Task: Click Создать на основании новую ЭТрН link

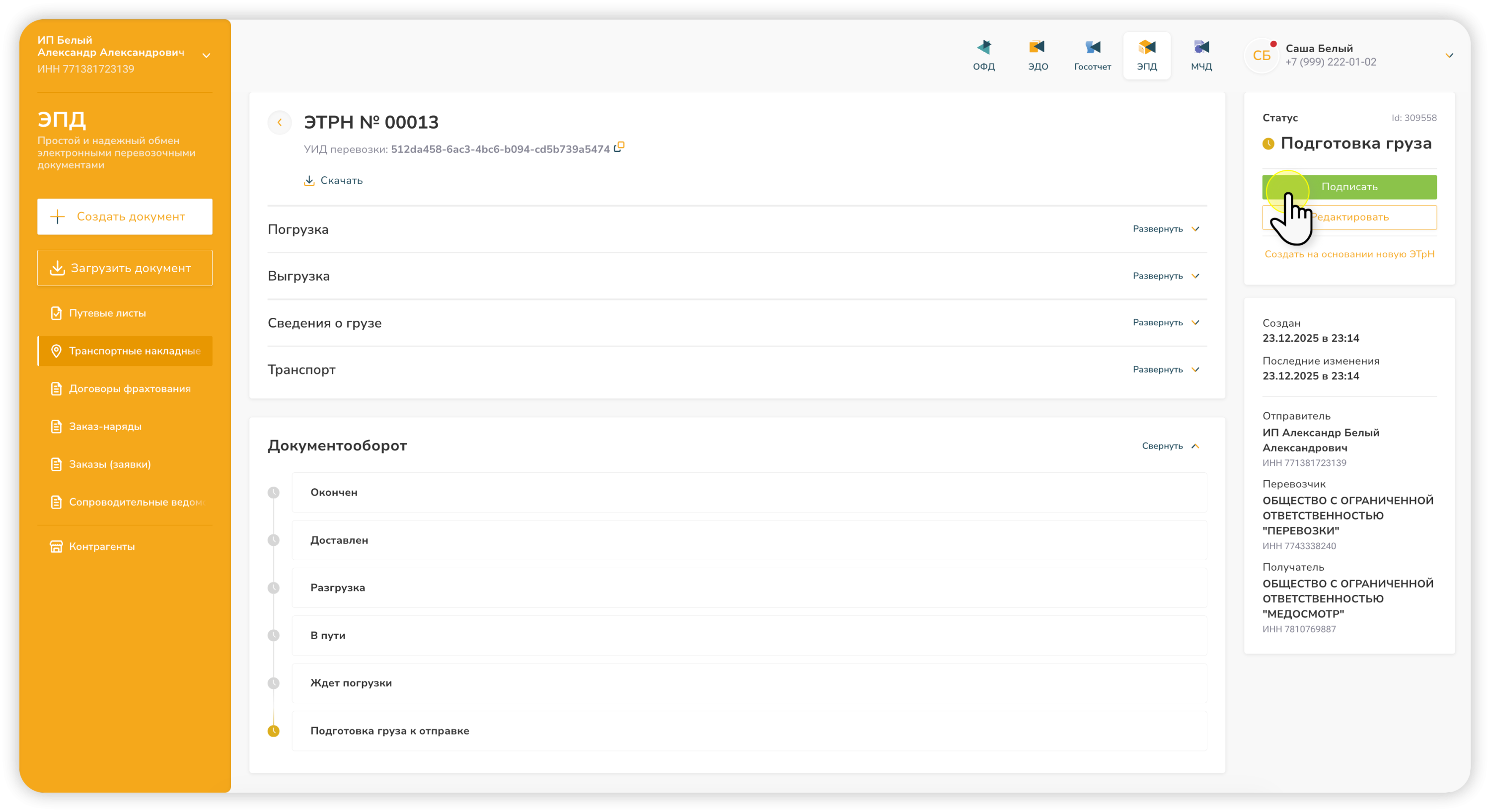Action: (x=1349, y=254)
